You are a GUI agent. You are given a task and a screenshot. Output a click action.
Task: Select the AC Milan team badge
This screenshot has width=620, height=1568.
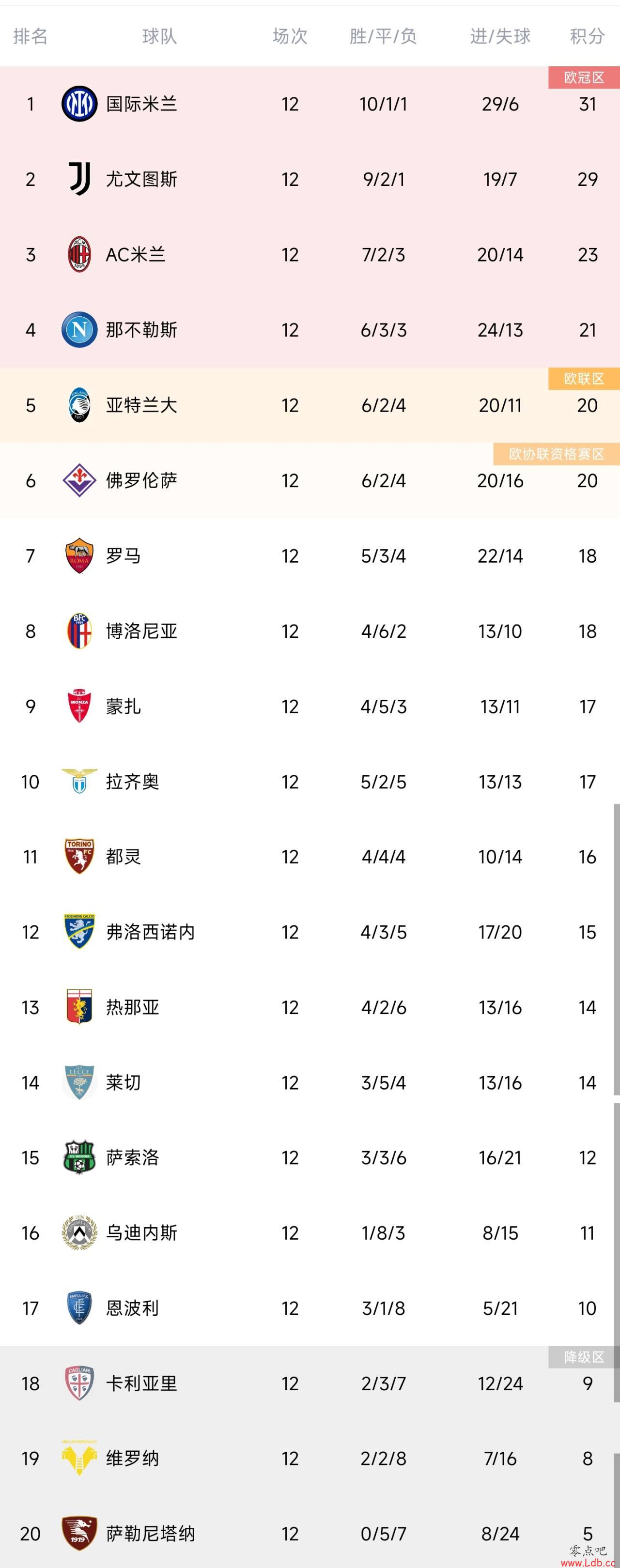(x=79, y=254)
